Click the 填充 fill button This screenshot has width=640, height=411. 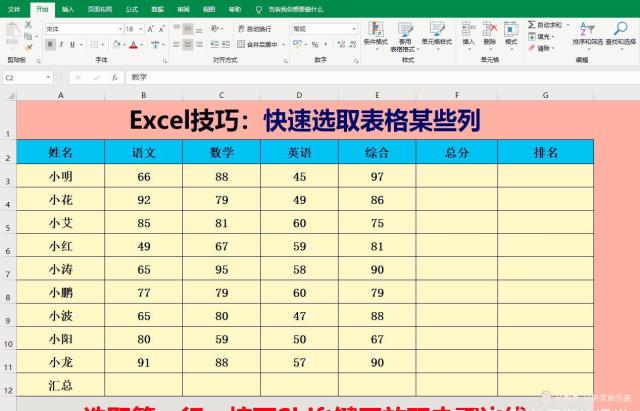coord(541,37)
